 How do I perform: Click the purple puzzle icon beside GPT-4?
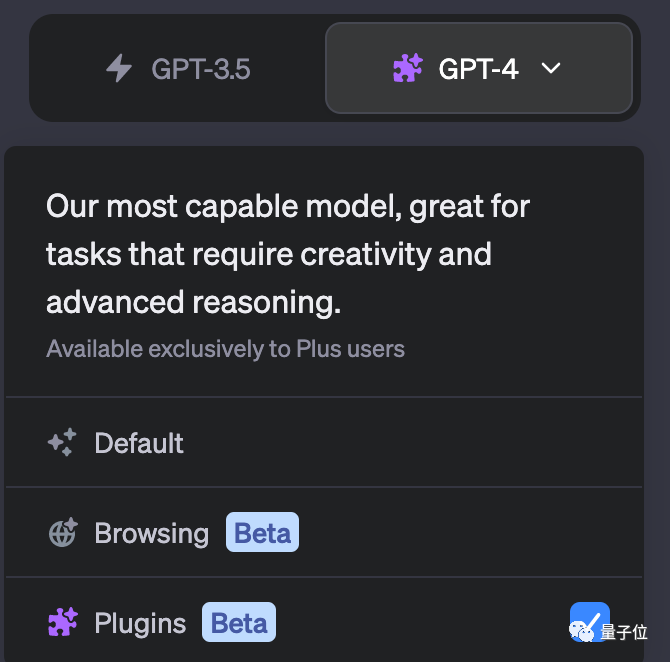(408, 68)
